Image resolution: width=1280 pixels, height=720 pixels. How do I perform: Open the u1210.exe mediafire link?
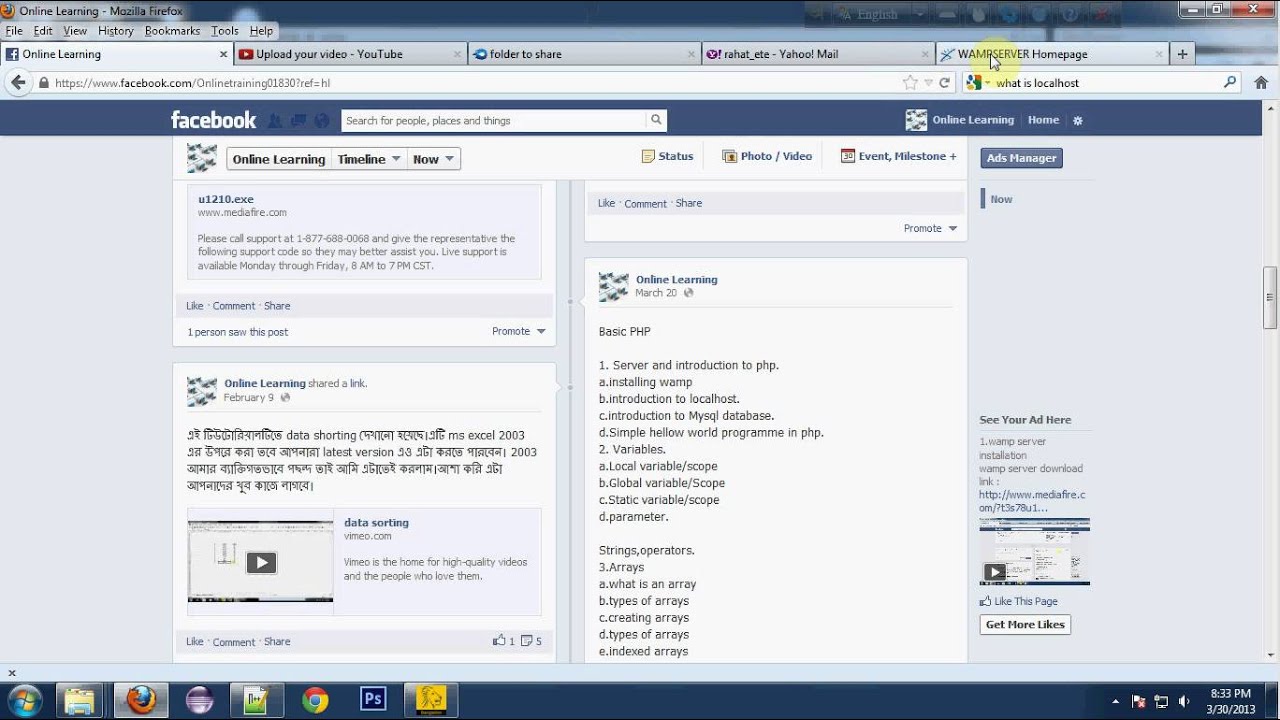click(226, 199)
